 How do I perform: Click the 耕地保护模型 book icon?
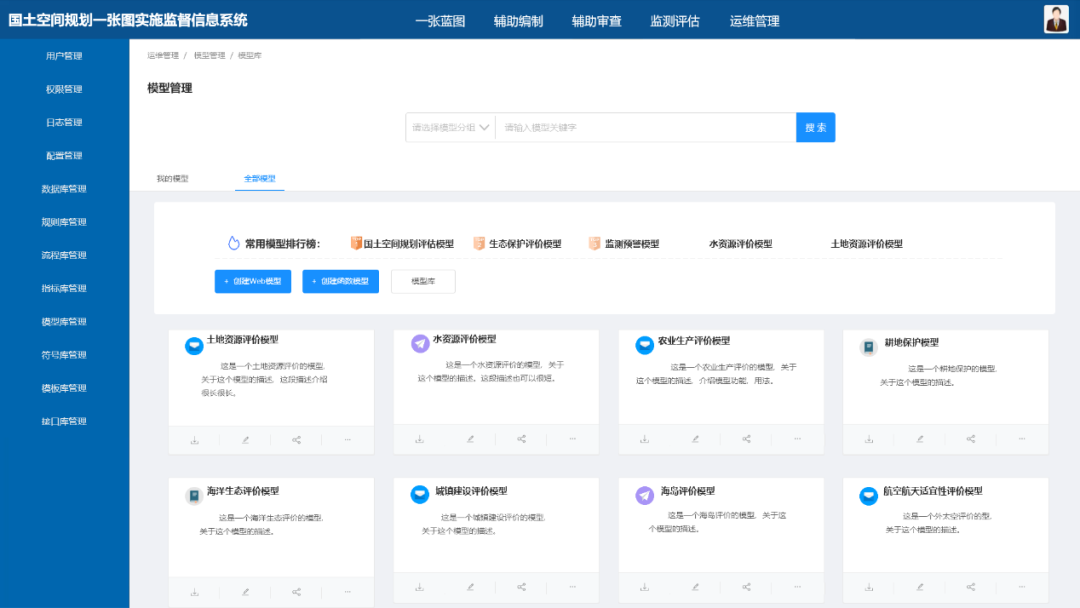coord(869,347)
